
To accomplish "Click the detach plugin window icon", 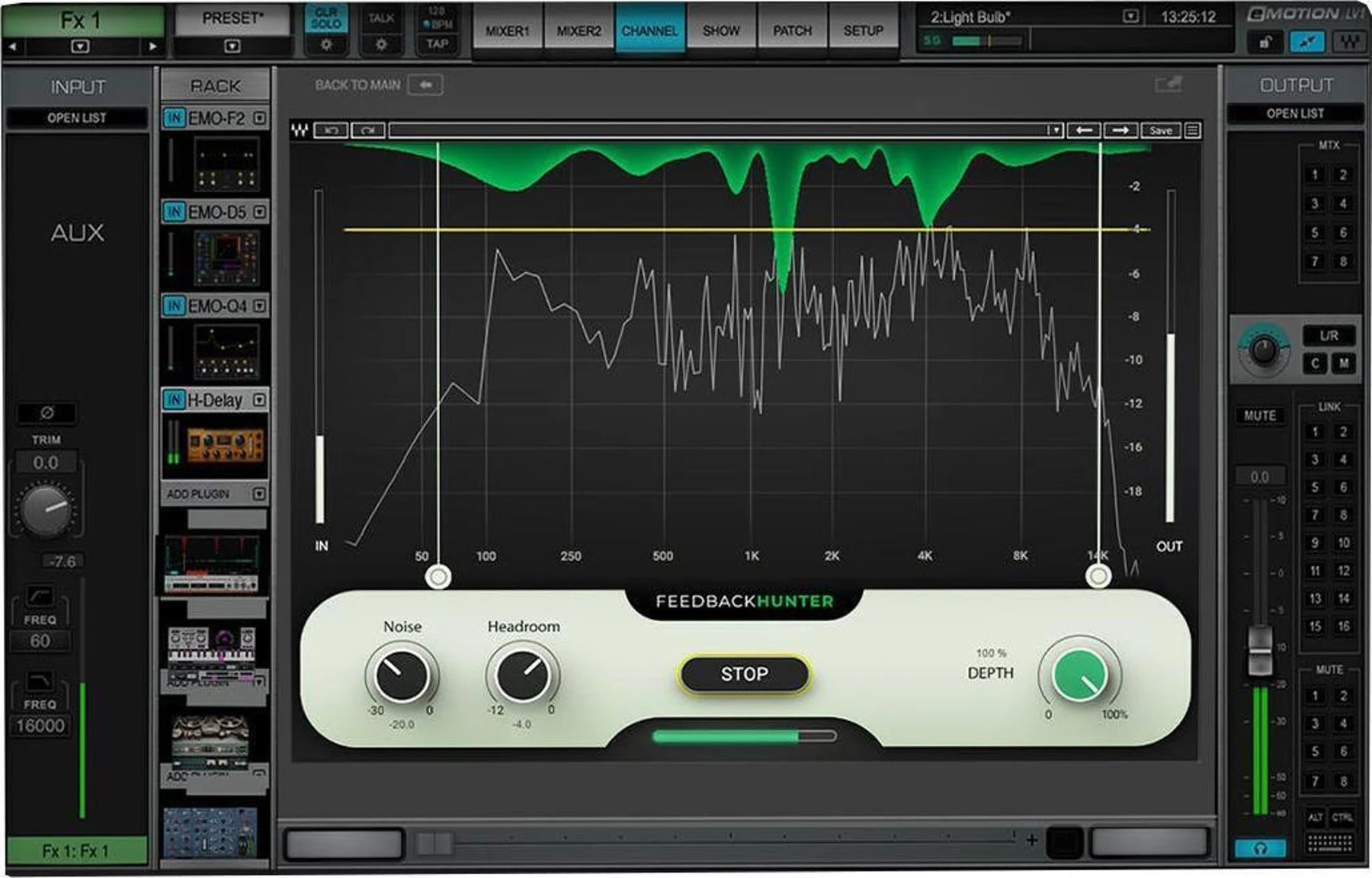I will point(1168,84).
